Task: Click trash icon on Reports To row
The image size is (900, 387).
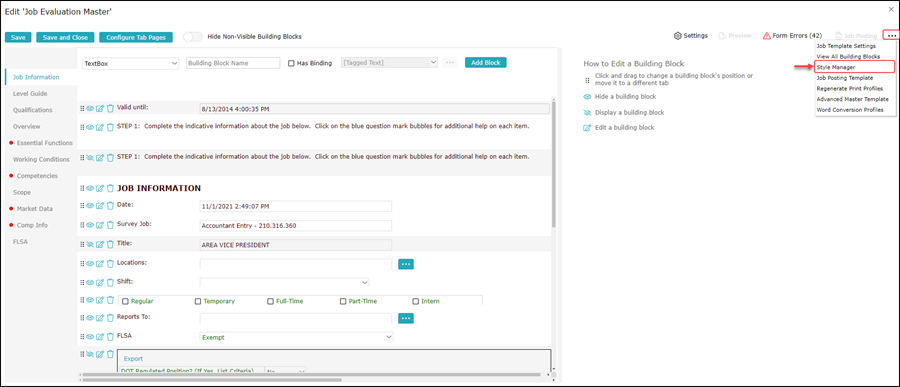Action: [x=110, y=318]
